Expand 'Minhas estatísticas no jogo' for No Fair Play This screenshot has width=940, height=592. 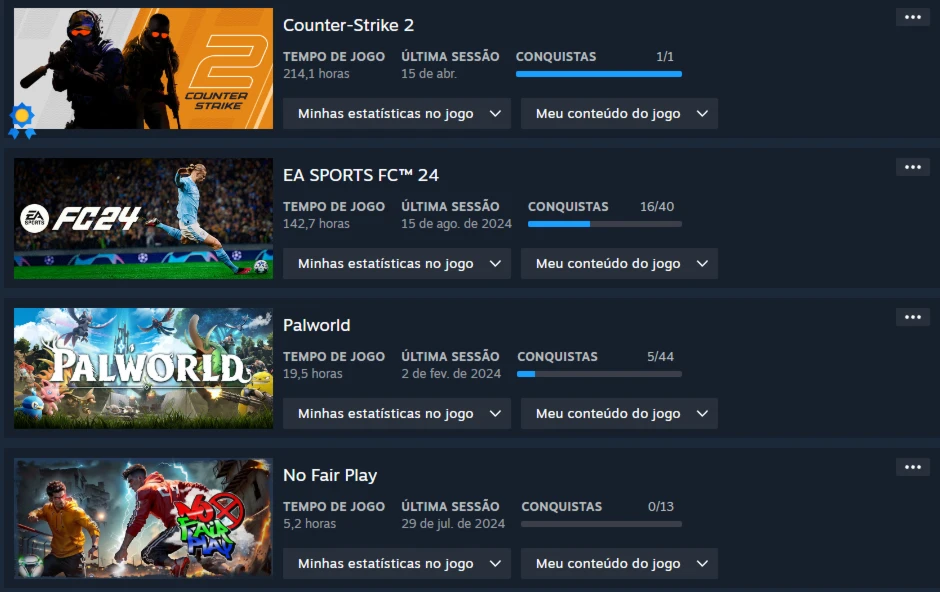pos(397,563)
